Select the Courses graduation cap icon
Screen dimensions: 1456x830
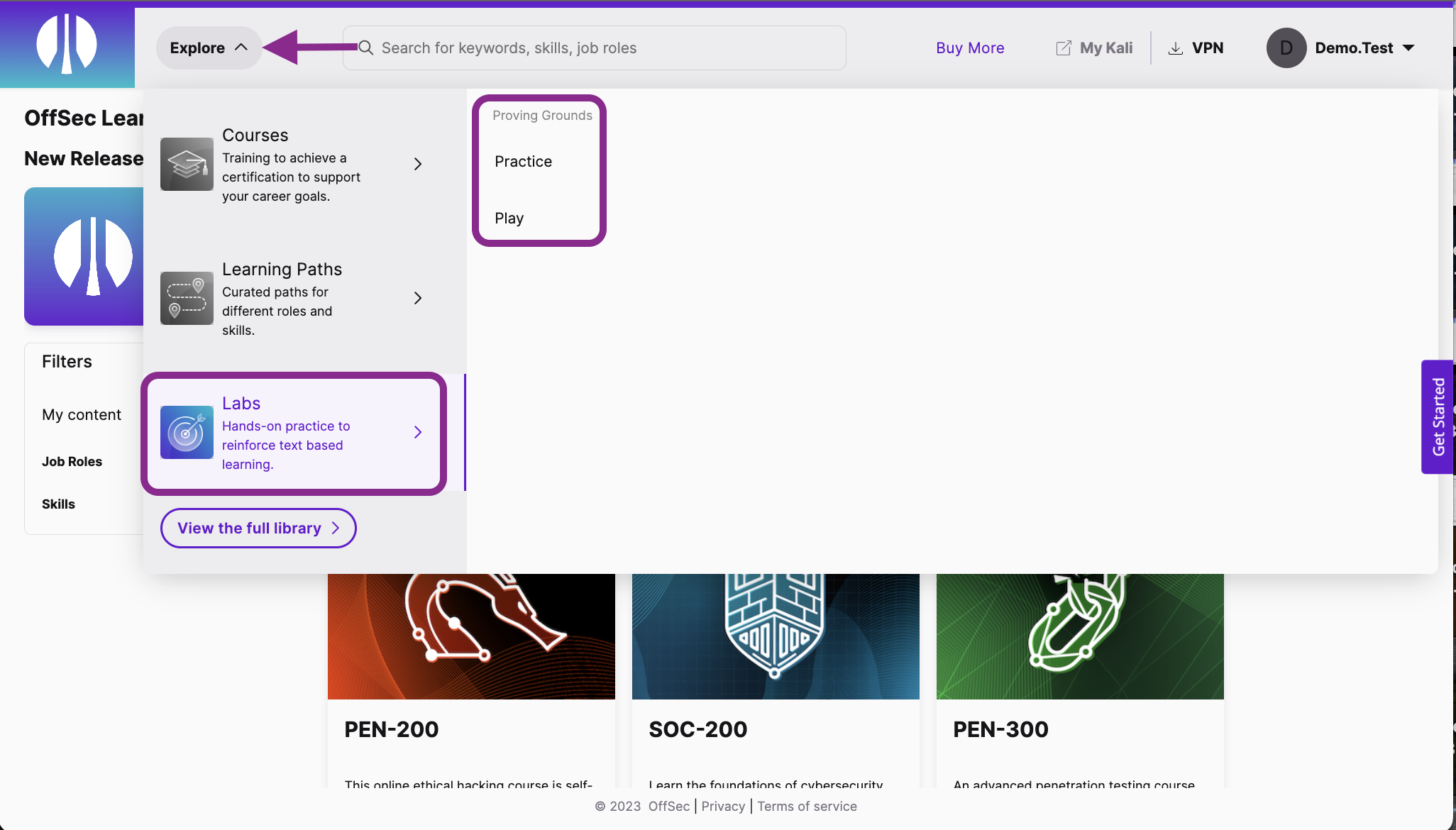point(186,164)
